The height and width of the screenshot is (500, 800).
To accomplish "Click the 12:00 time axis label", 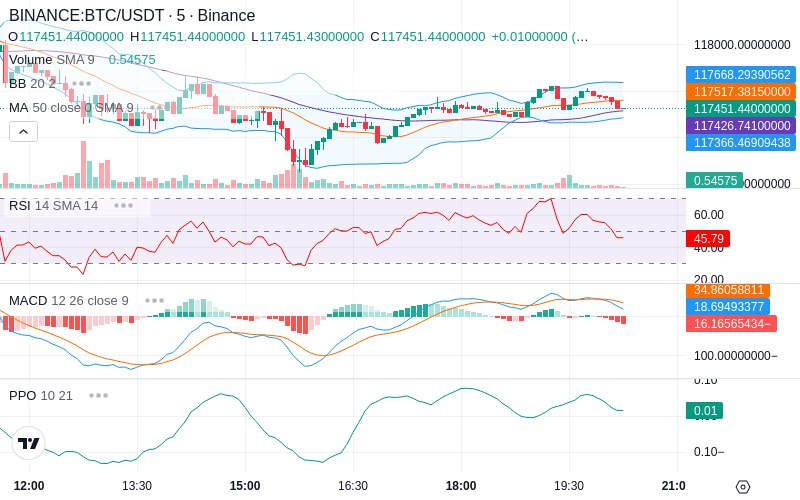I will [x=29, y=486].
